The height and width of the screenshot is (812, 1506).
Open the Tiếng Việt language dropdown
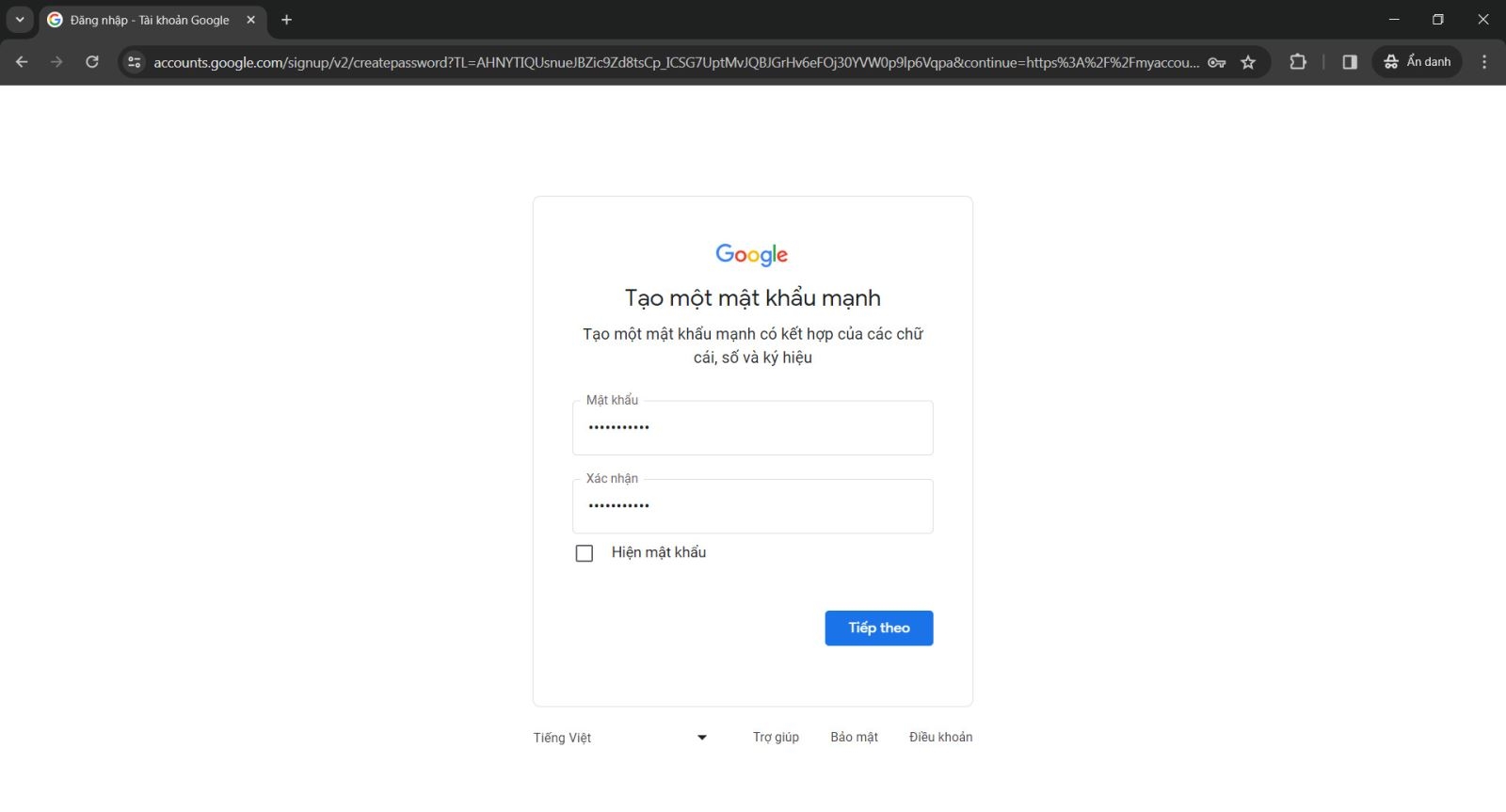point(621,738)
